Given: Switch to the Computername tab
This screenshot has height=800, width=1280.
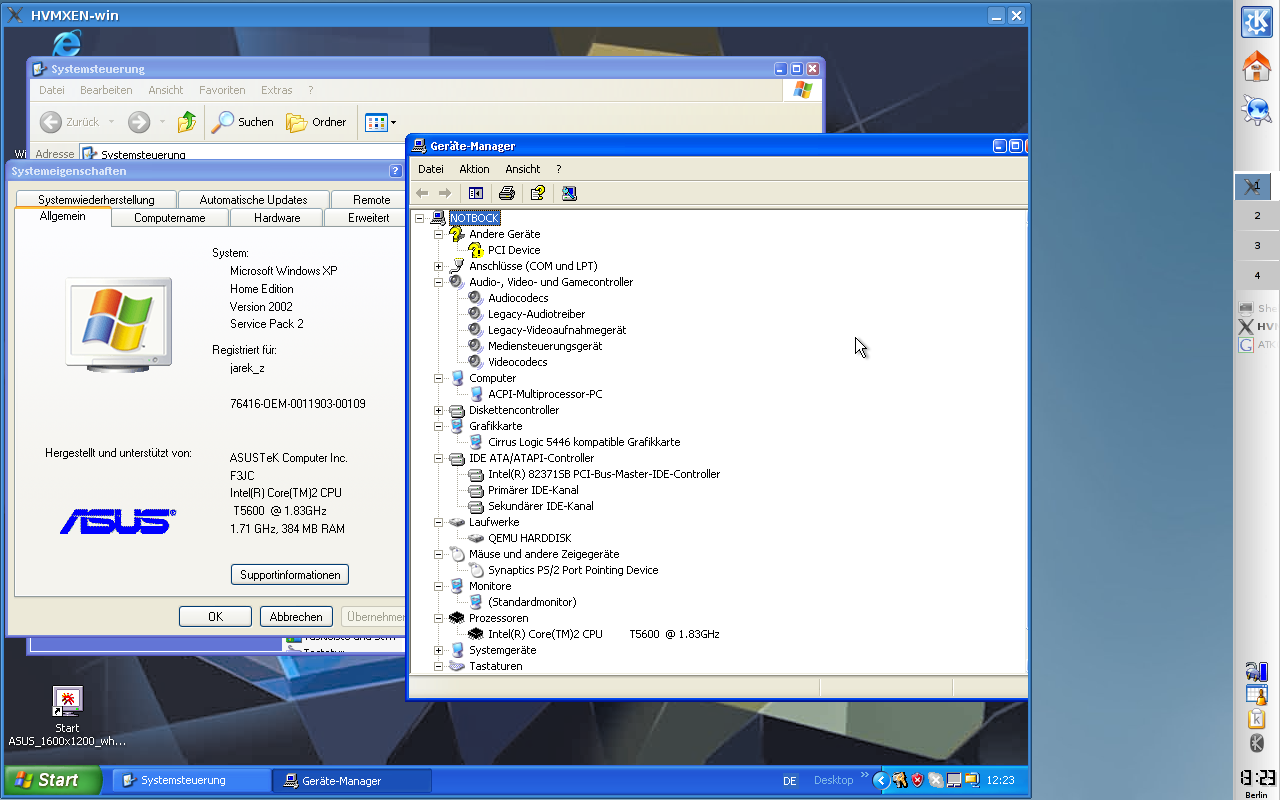Looking at the screenshot, I should [x=170, y=218].
